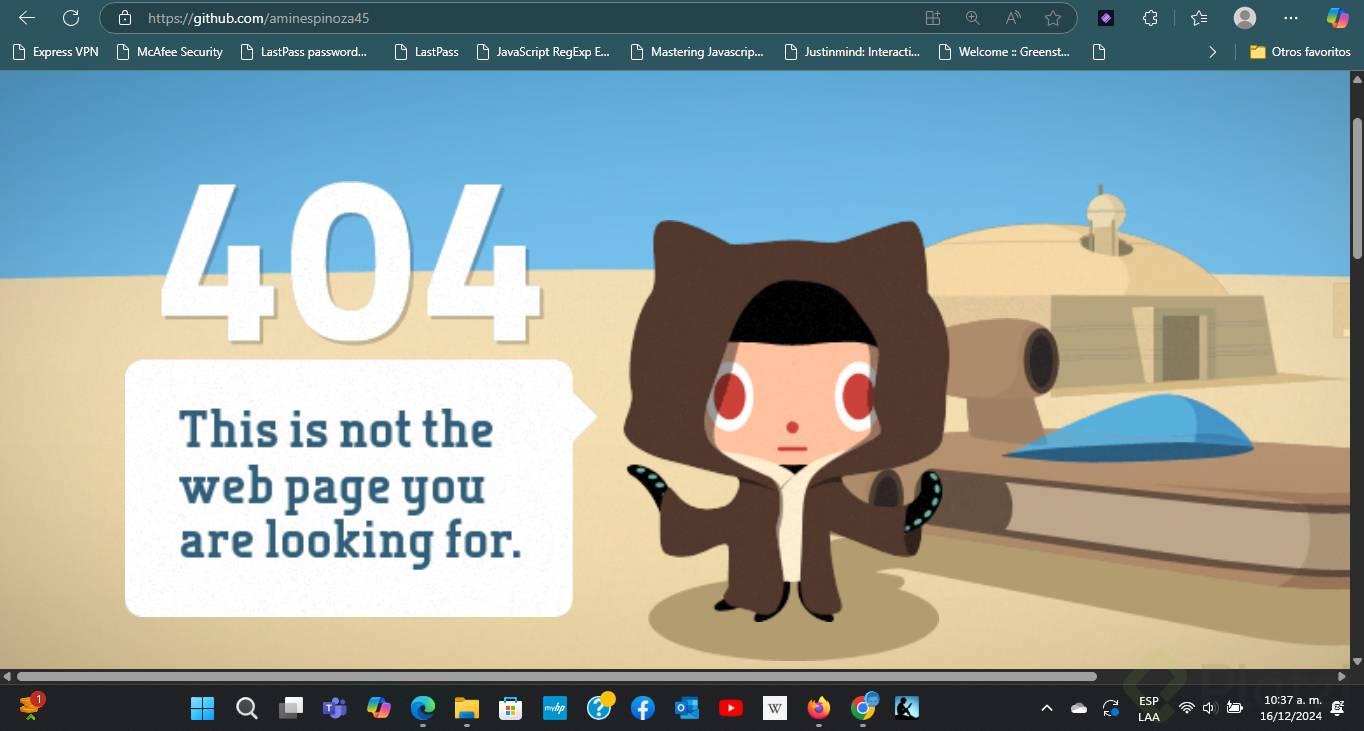The image size is (1364, 731).
Task: Open Facebook from the taskbar
Action: [x=643, y=708]
